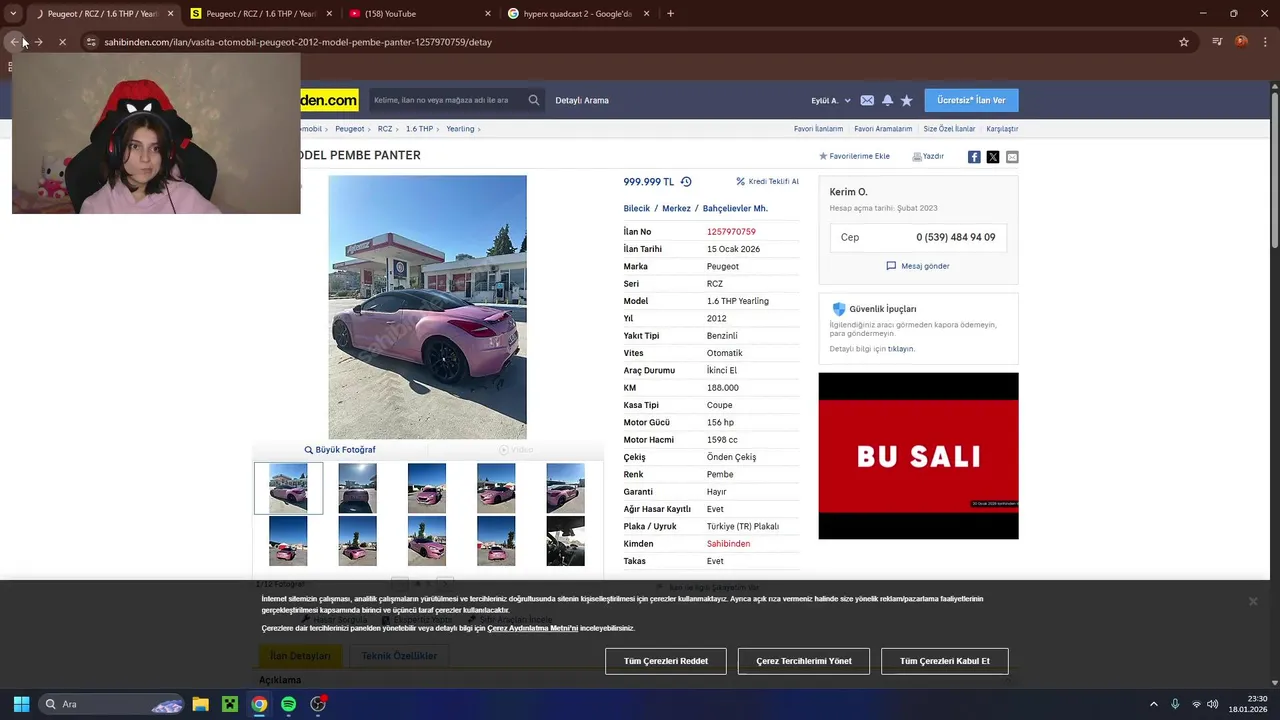The image size is (1280, 720).
Task: Open Chrome from the taskbar
Action: [x=259, y=704]
